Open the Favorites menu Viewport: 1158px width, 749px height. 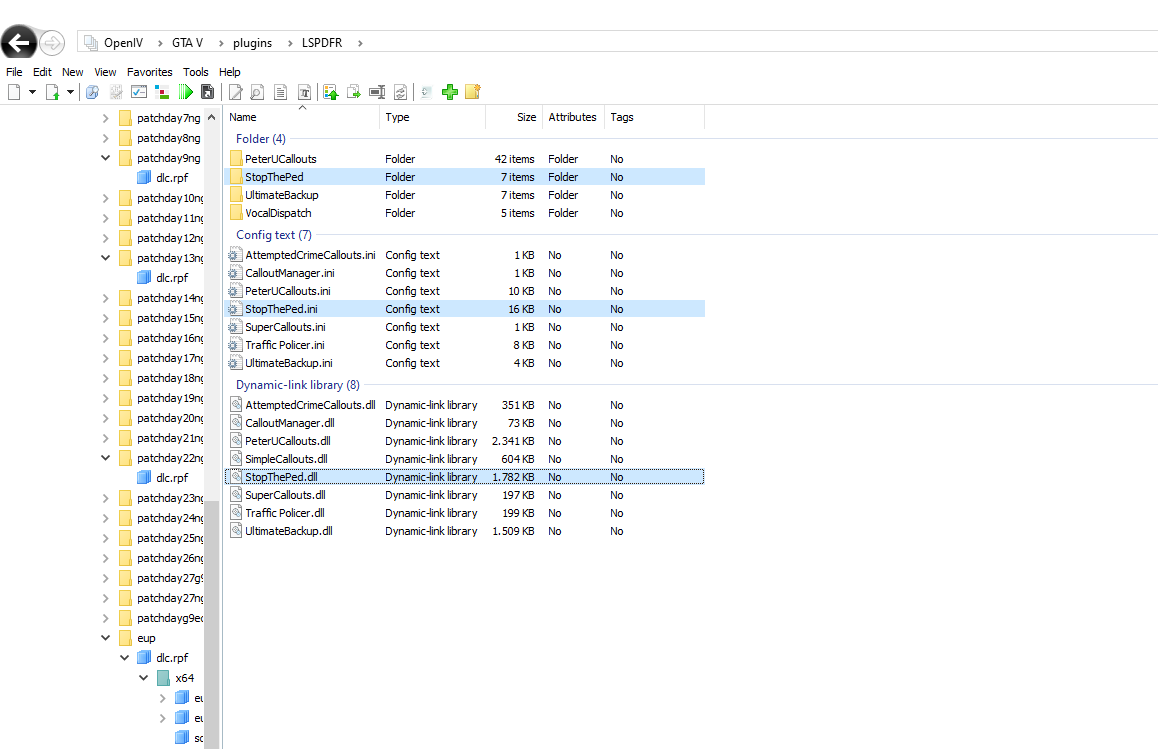[x=149, y=72]
